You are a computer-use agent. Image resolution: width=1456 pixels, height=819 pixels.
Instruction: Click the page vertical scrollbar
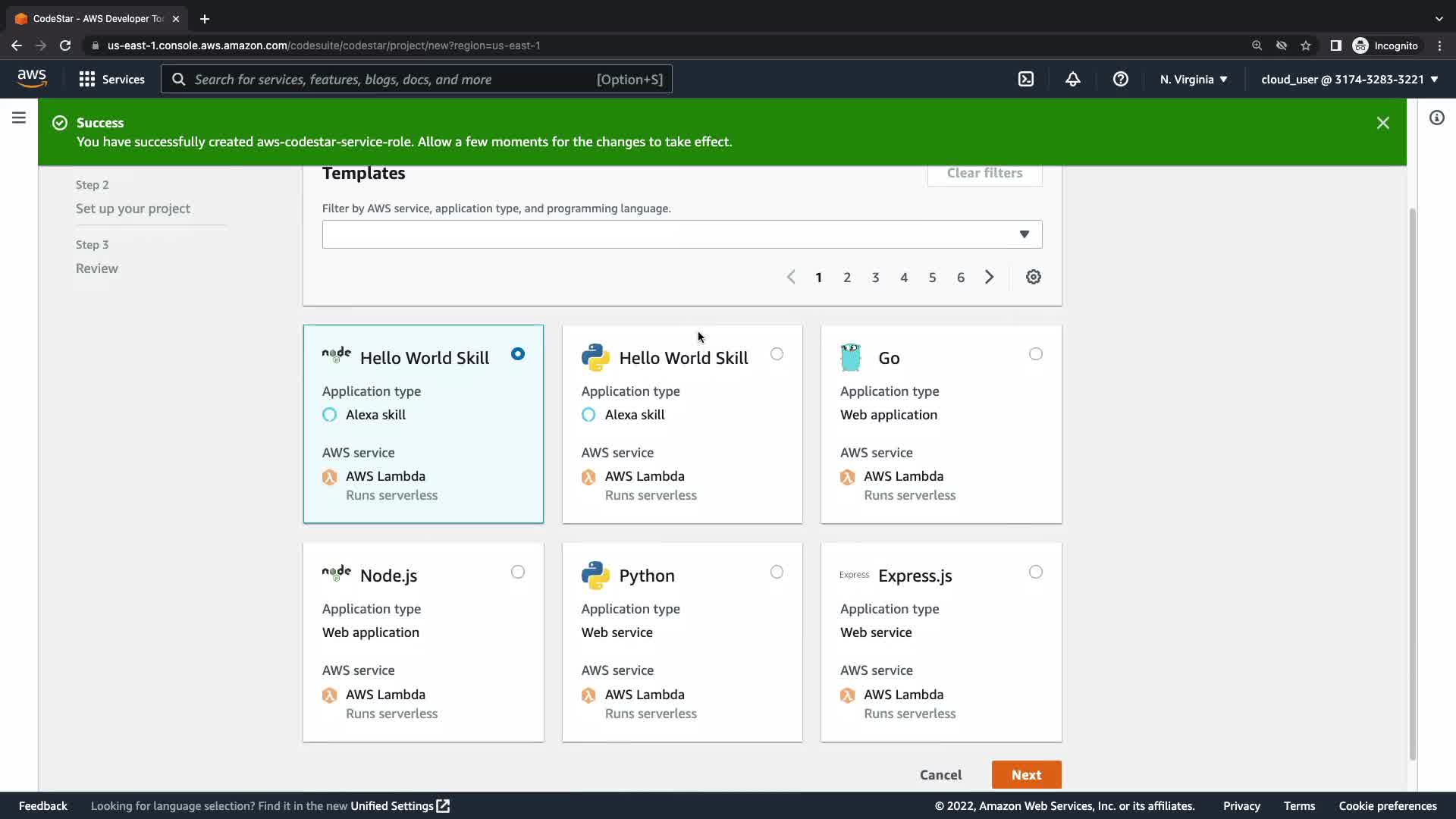click(1412, 485)
